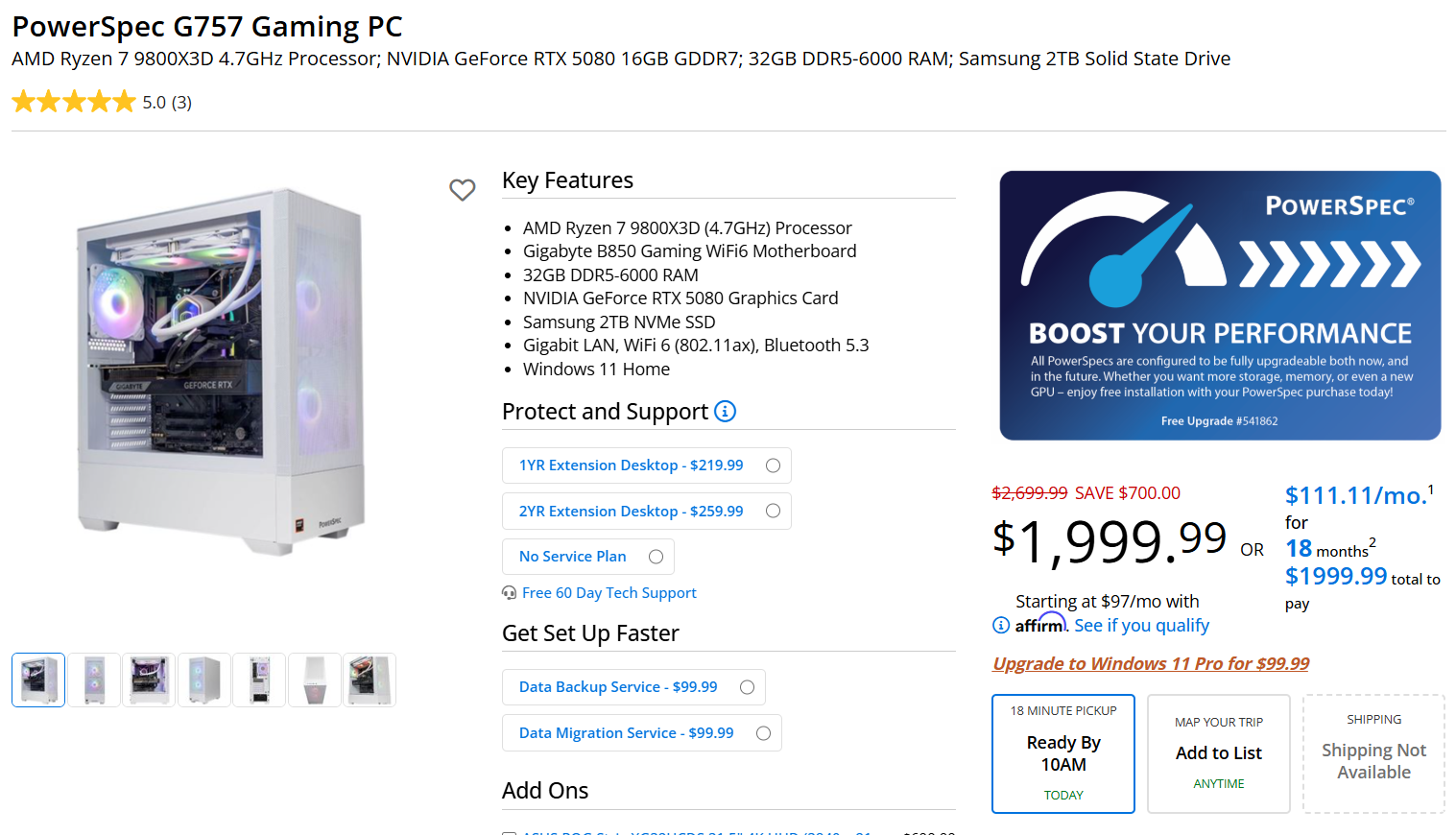Click the Affirm financing info icon
This screenshot has height=835, width=1456.
pyautogui.click(x=1001, y=625)
